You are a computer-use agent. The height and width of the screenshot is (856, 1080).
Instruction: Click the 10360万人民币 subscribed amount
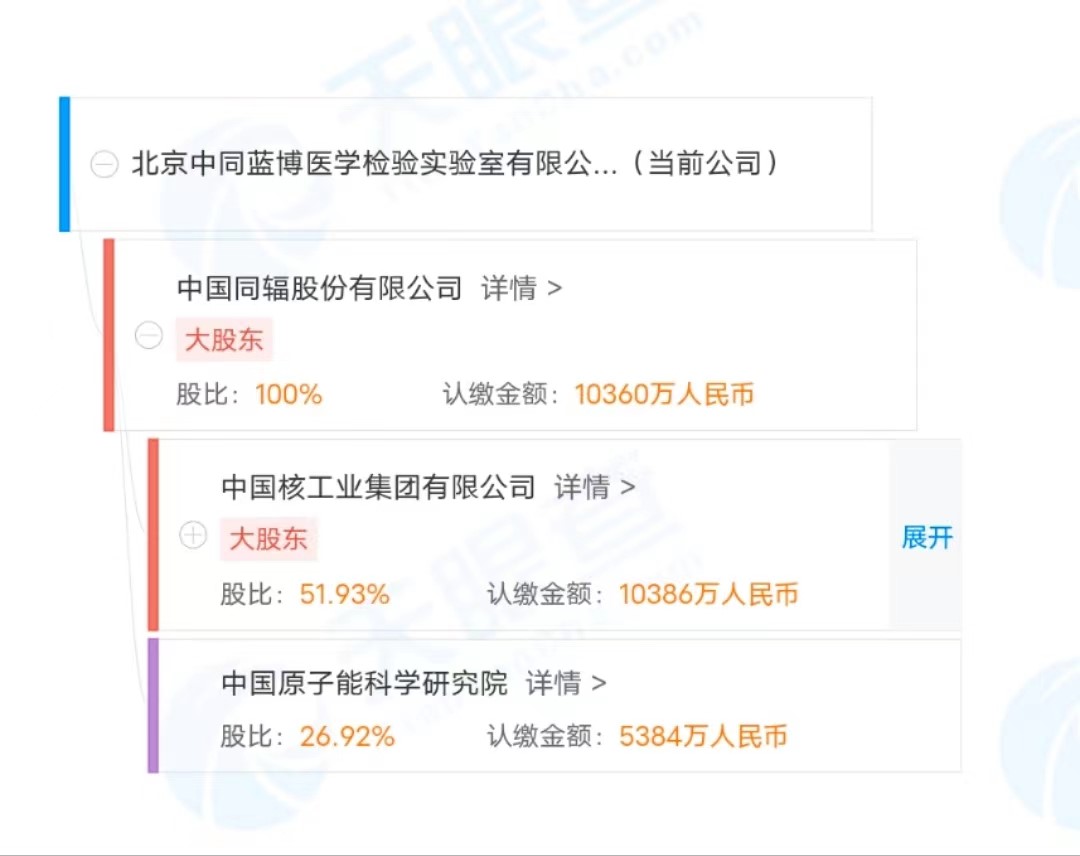tap(664, 394)
